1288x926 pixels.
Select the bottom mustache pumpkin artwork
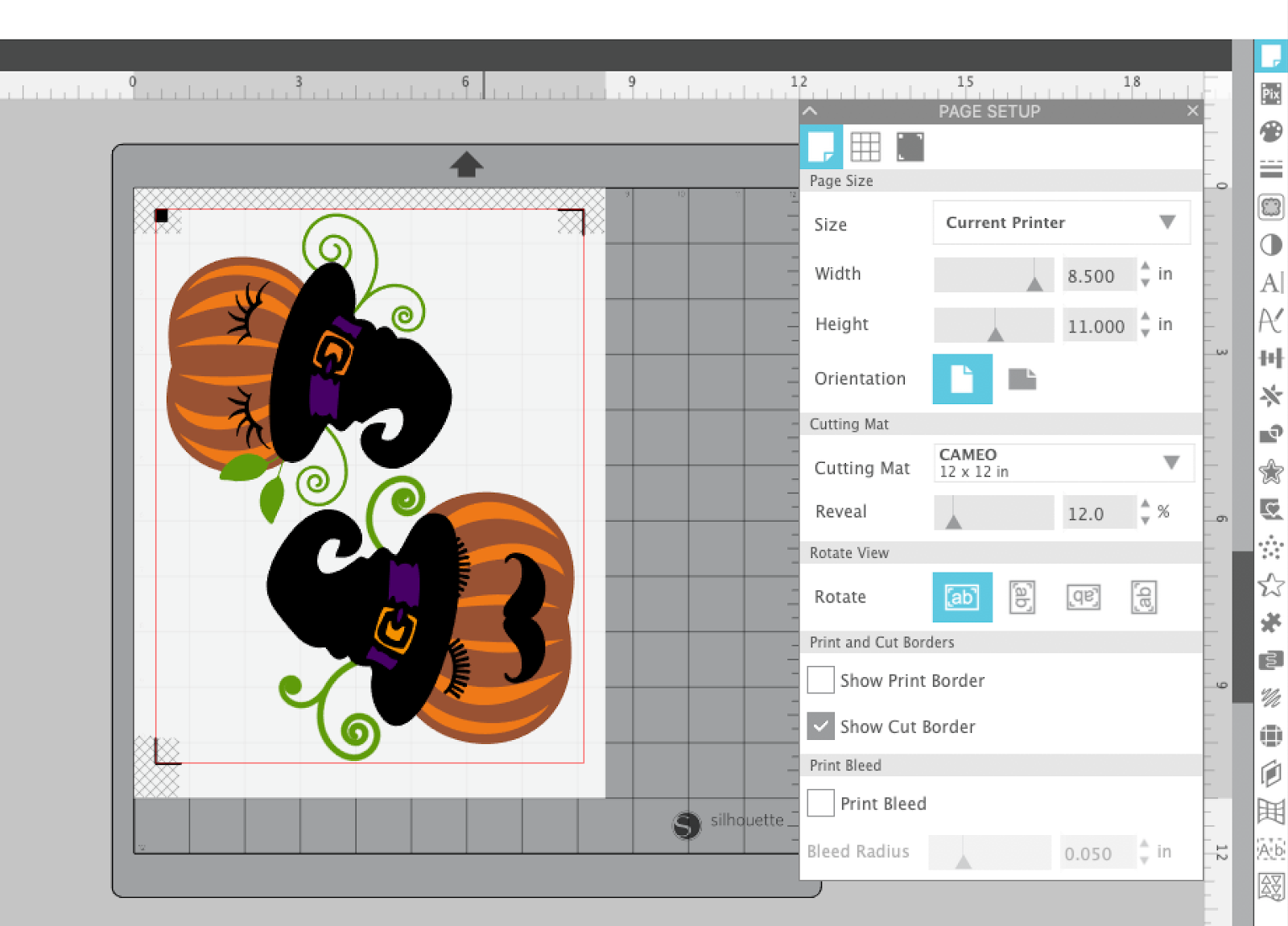coord(421,618)
